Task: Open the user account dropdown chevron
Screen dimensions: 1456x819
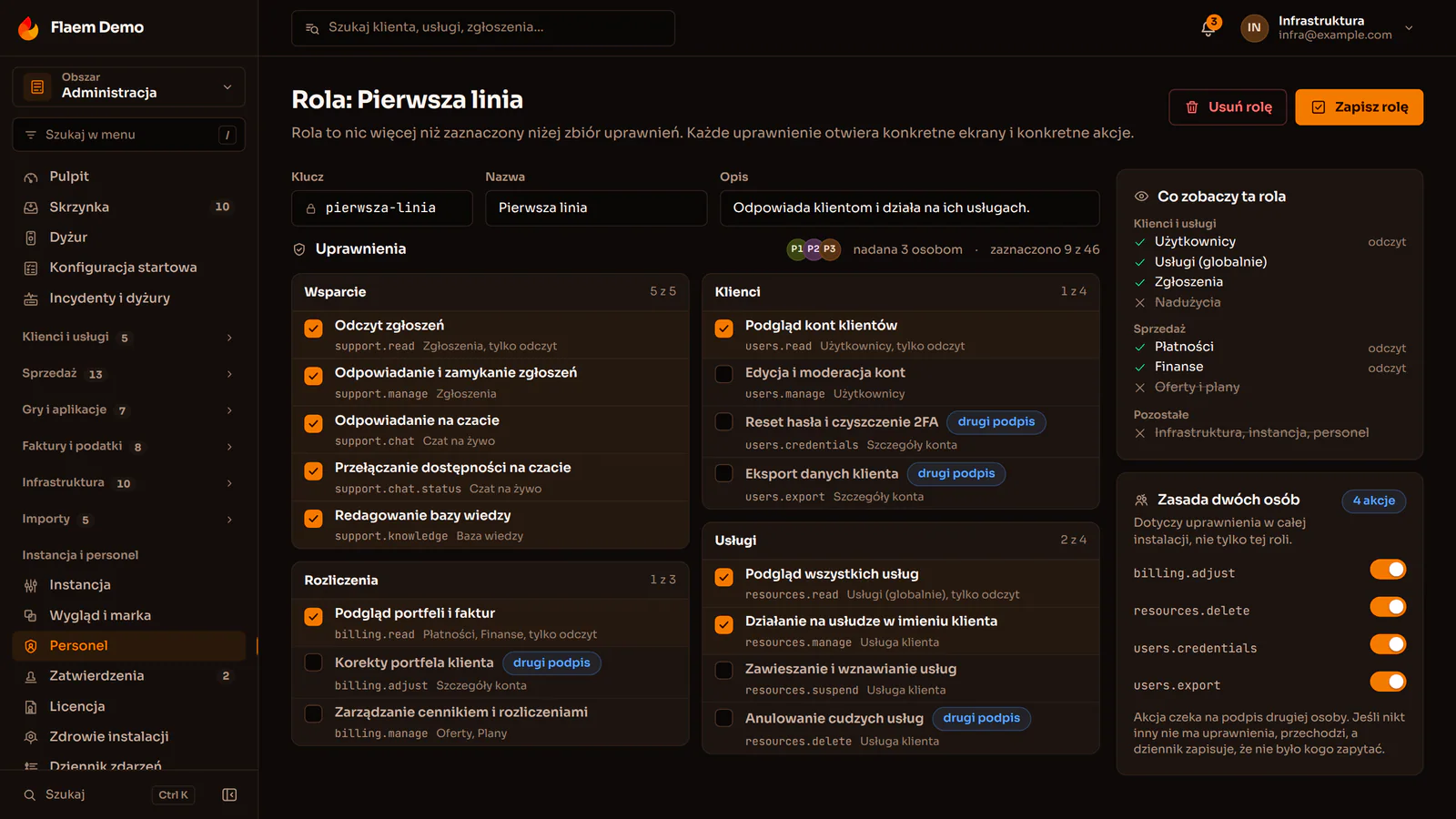Action: [1409, 28]
